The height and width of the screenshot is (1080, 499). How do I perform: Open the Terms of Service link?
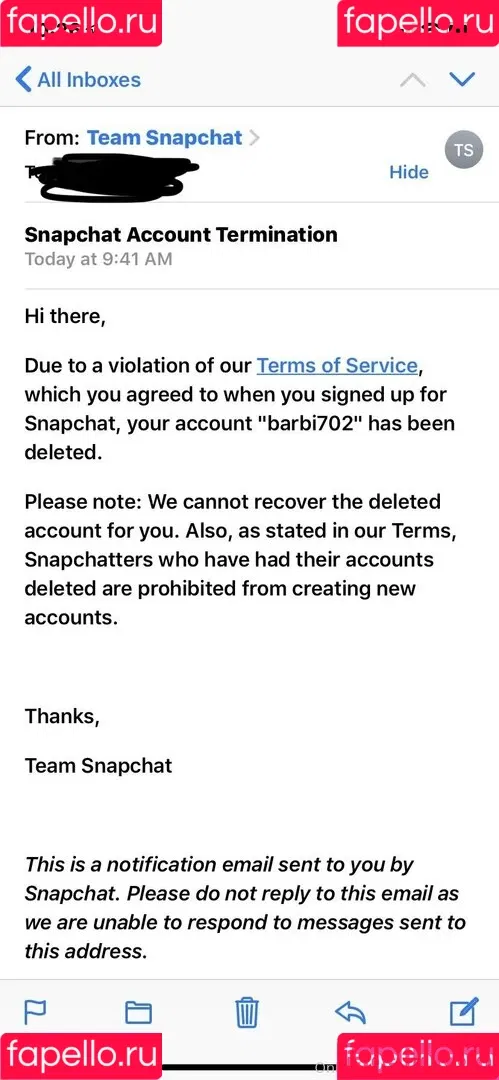337,365
